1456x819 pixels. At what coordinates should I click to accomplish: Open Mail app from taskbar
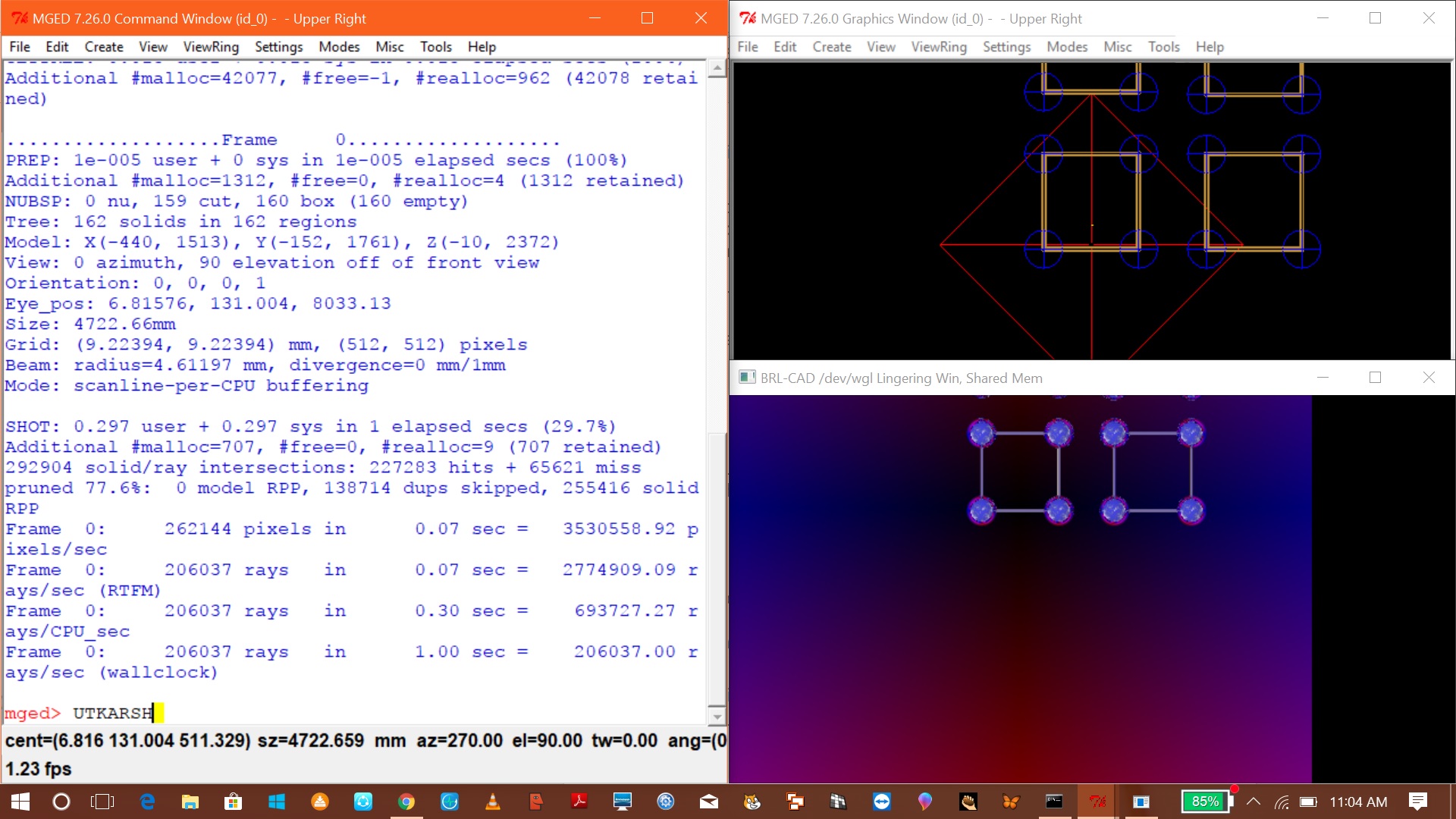tap(709, 802)
